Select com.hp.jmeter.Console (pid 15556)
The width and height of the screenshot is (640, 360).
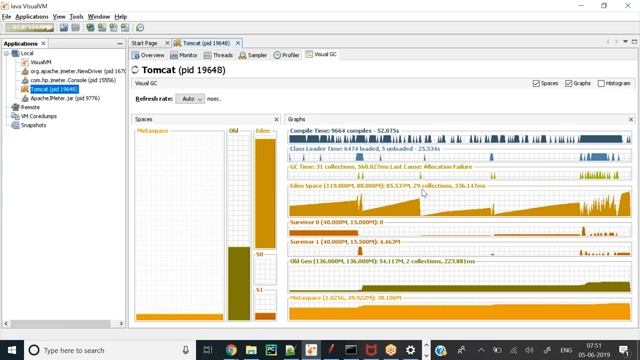point(73,80)
